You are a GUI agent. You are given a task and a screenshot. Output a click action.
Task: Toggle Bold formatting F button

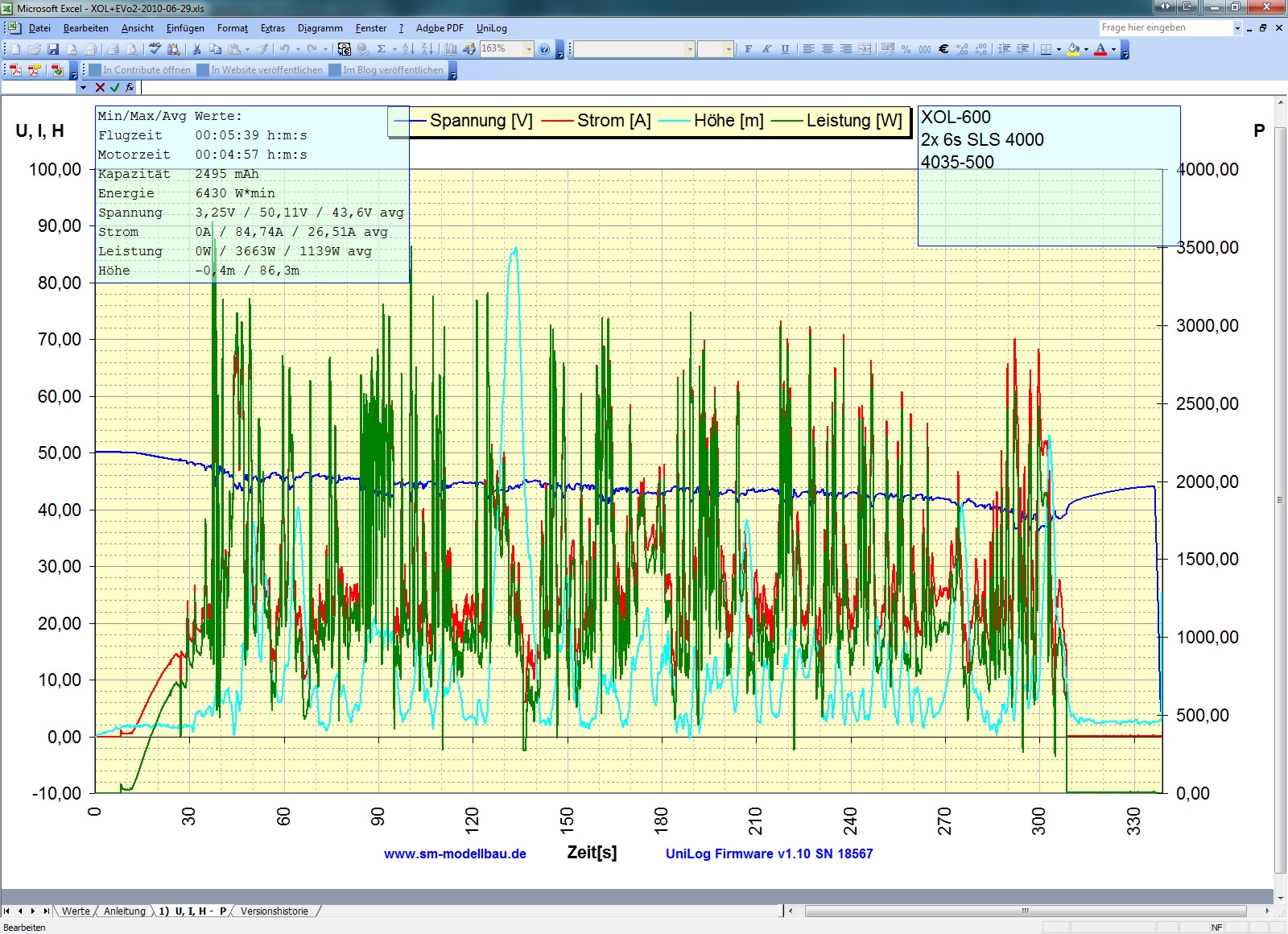pos(748,49)
